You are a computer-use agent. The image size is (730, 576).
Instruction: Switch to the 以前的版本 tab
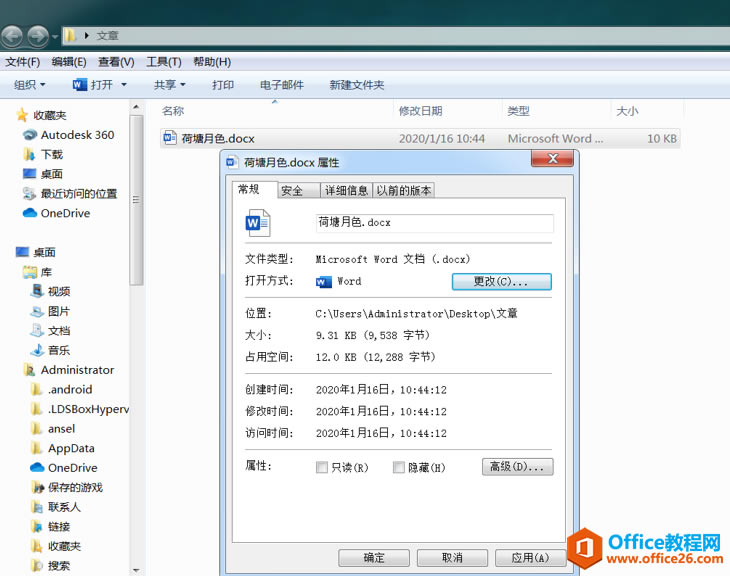pos(404,190)
